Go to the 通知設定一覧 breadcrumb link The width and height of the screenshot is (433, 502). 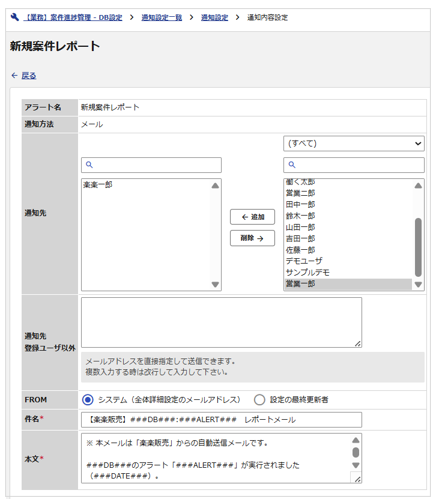click(162, 17)
